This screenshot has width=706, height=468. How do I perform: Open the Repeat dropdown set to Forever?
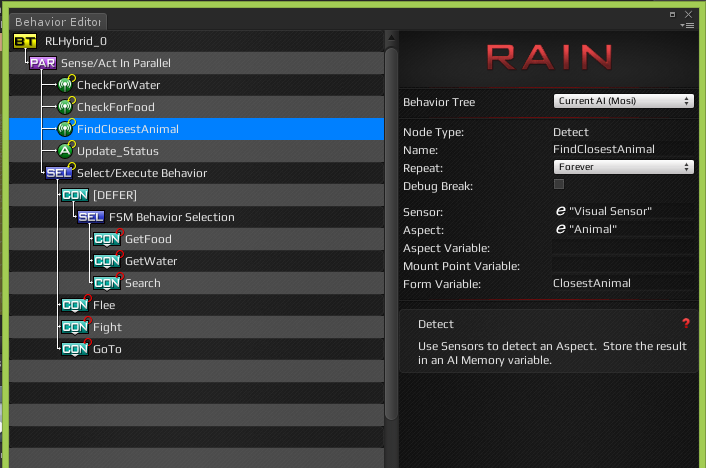pyautogui.click(x=623, y=167)
